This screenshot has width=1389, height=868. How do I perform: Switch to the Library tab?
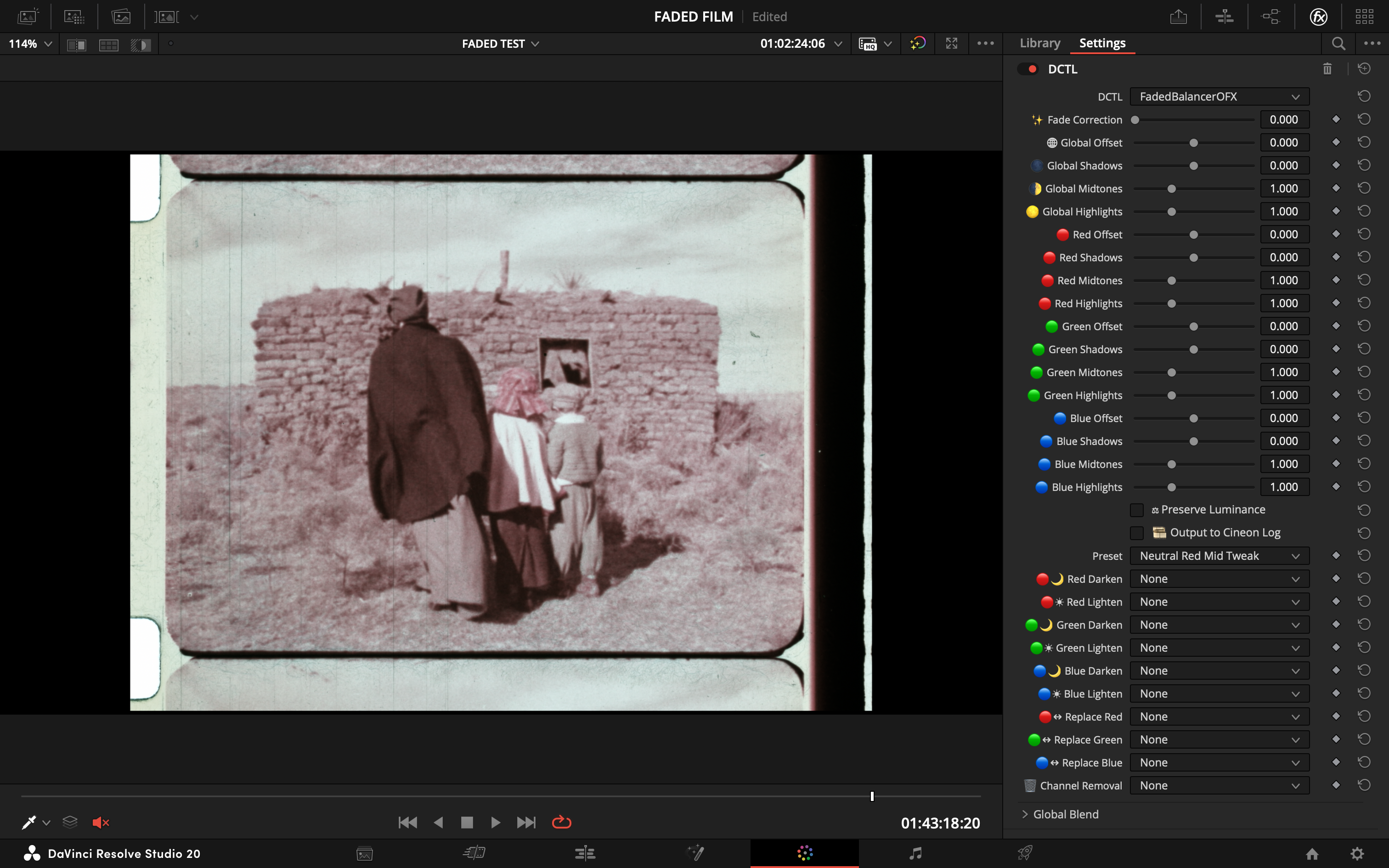[1039, 43]
